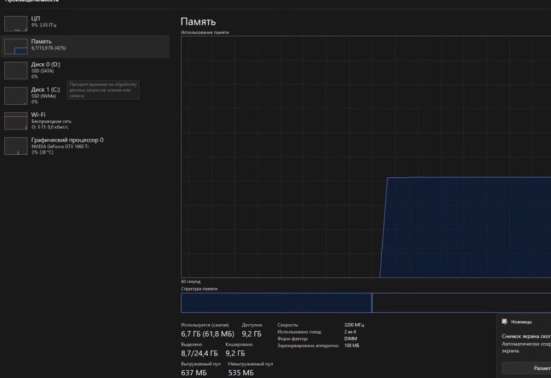Open Диск 1 (C:) performance view
Viewport: 551px width, 378px height.
[x=84, y=95]
